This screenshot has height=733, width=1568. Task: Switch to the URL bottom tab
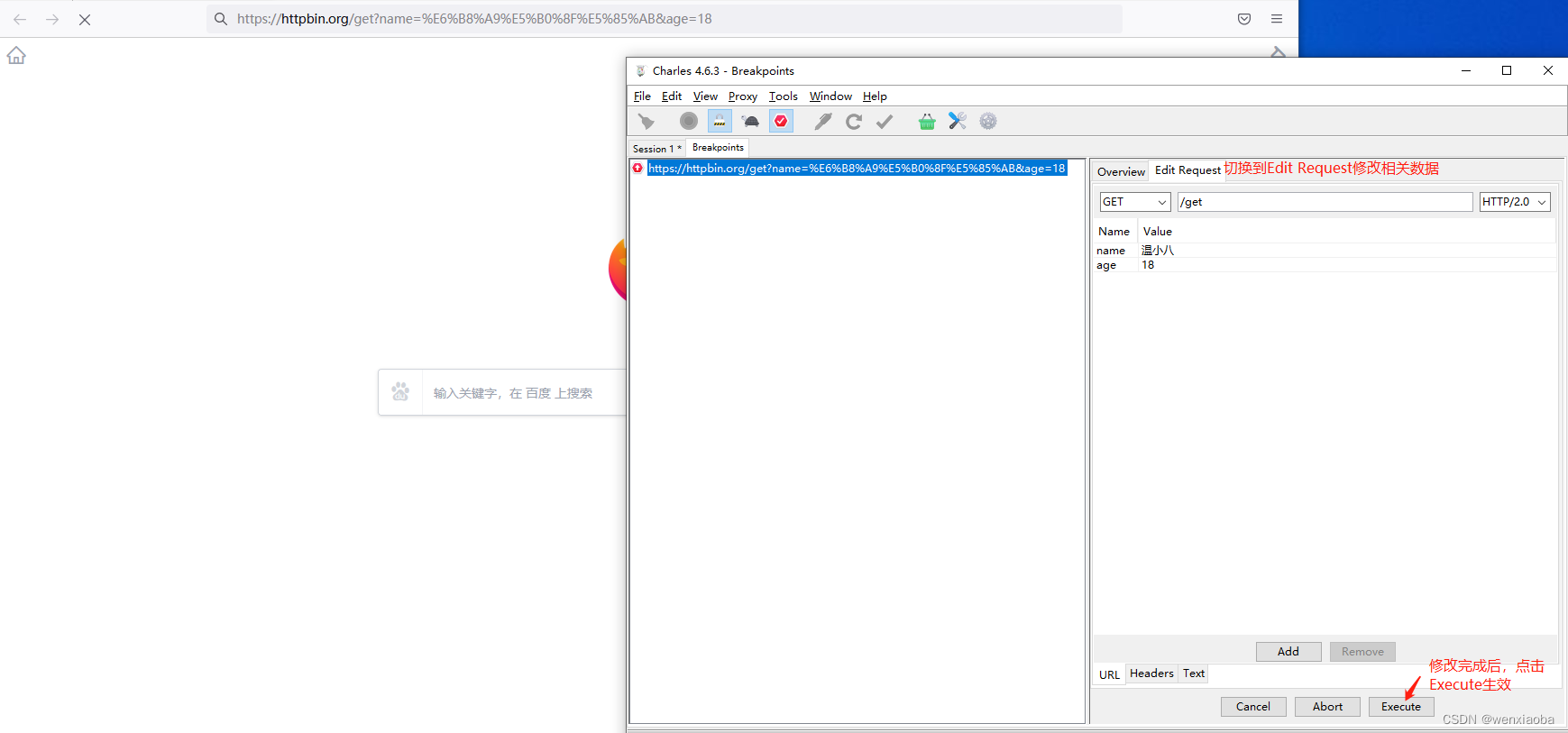click(1109, 674)
